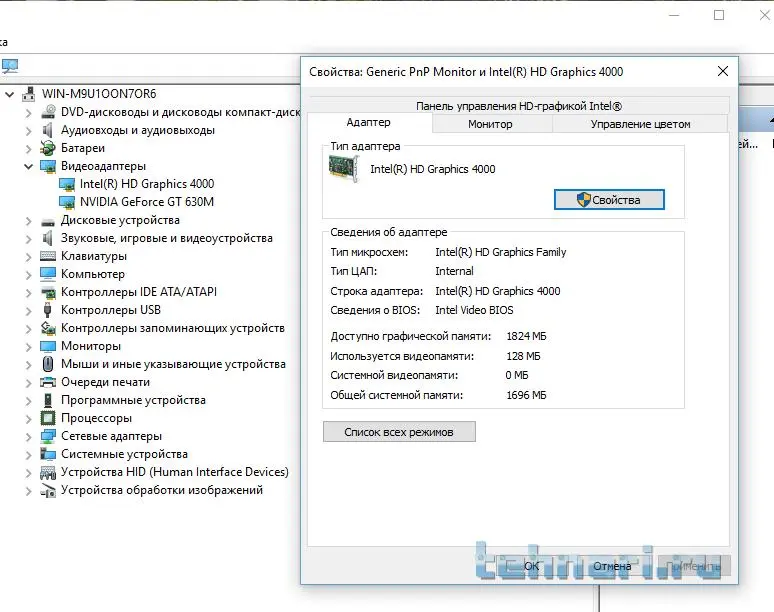Click the 1696 МБ shared memory value
Image resolution: width=774 pixels, height=612 pixels.
pos(526,395)
